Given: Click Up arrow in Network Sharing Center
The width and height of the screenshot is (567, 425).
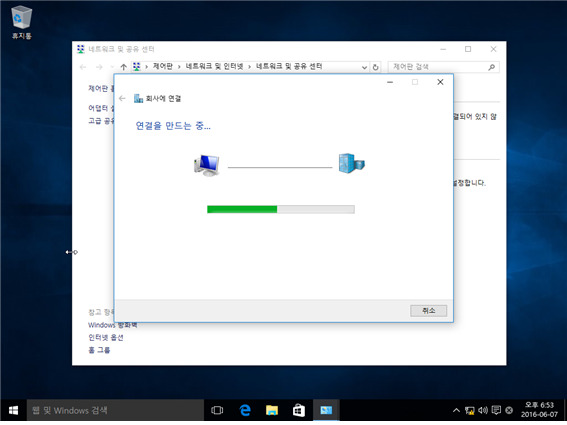Looking at the screenshot, I should pos(124,67).
